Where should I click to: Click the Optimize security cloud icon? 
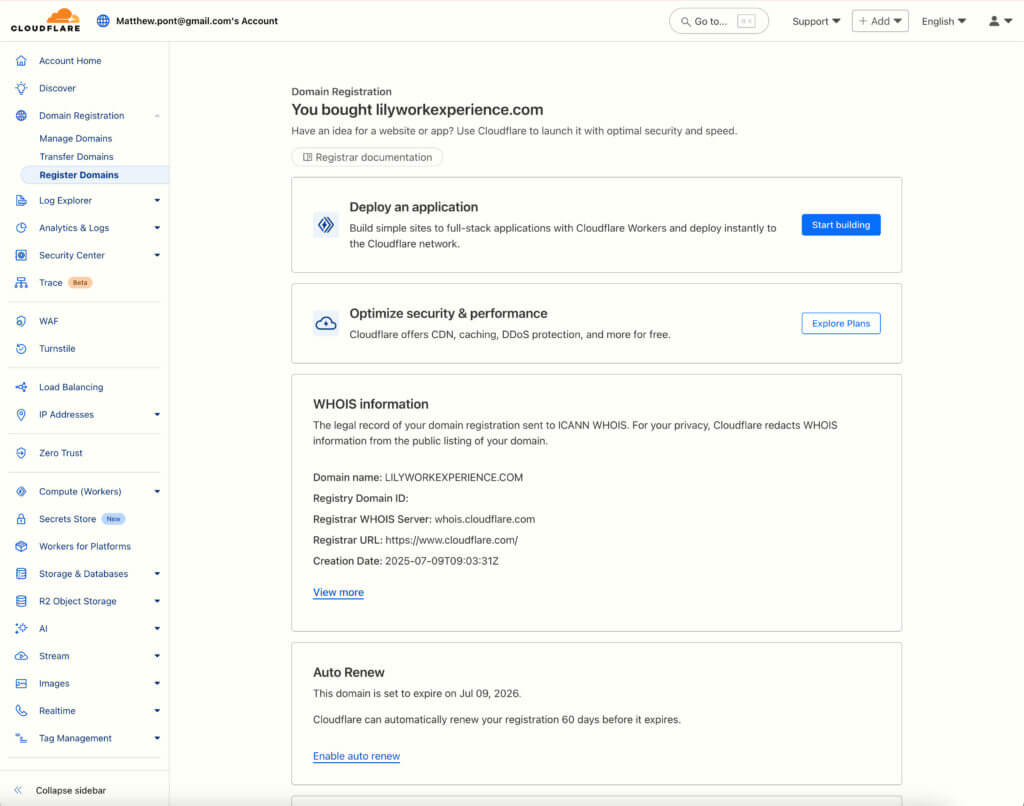326,323
